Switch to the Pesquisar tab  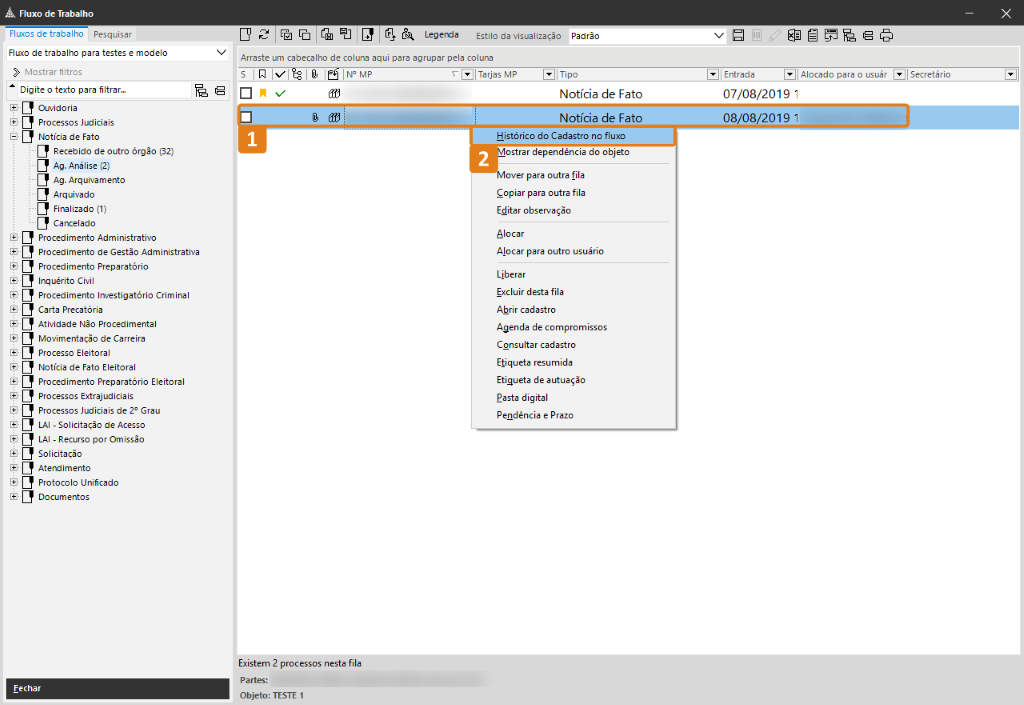112,34
